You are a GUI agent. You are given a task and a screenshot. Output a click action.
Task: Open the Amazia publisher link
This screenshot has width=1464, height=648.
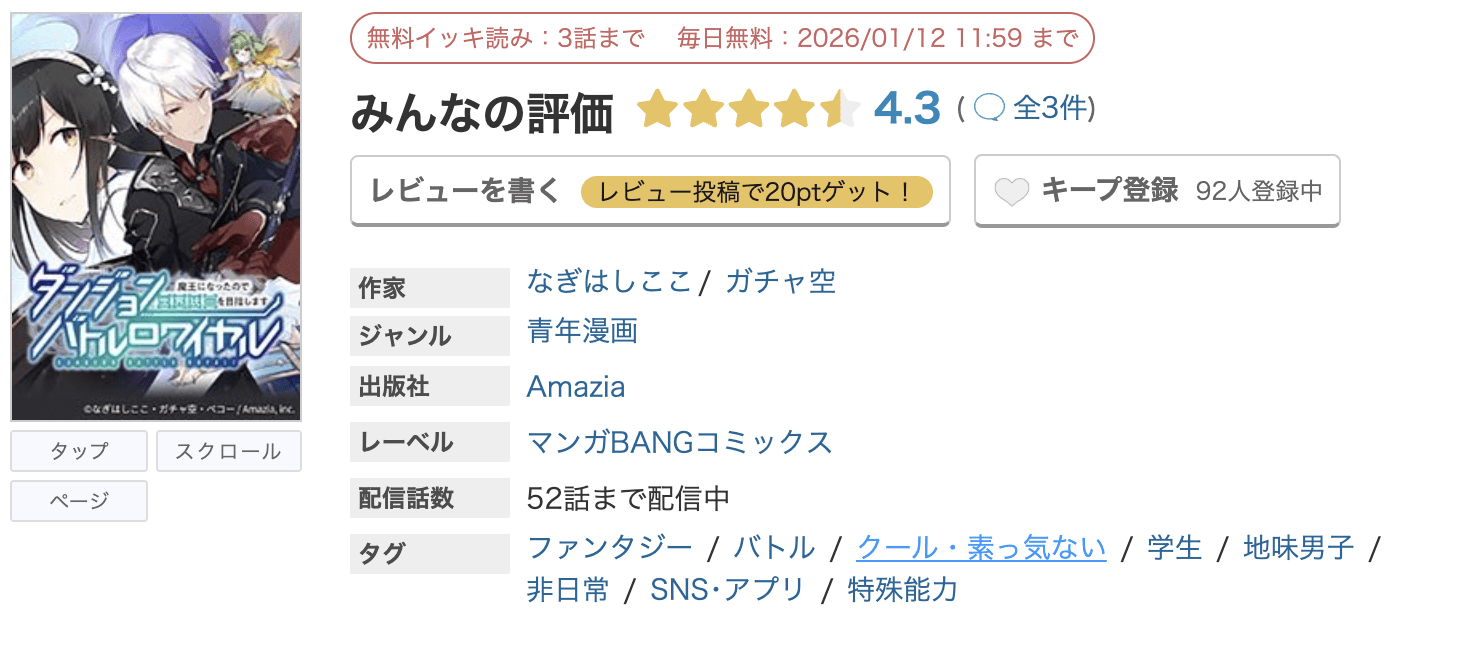click(576, 387)
